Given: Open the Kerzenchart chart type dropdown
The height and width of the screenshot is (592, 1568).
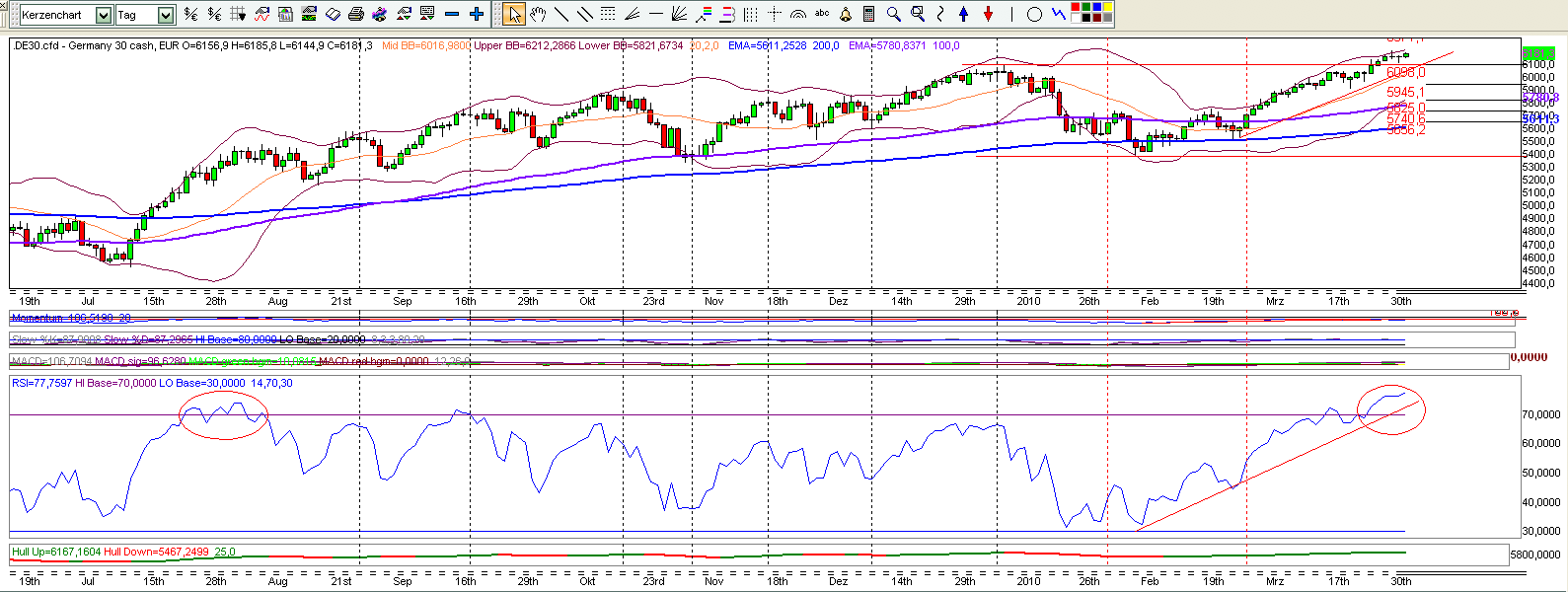Looking at the screenshot, I should (104, 15).
